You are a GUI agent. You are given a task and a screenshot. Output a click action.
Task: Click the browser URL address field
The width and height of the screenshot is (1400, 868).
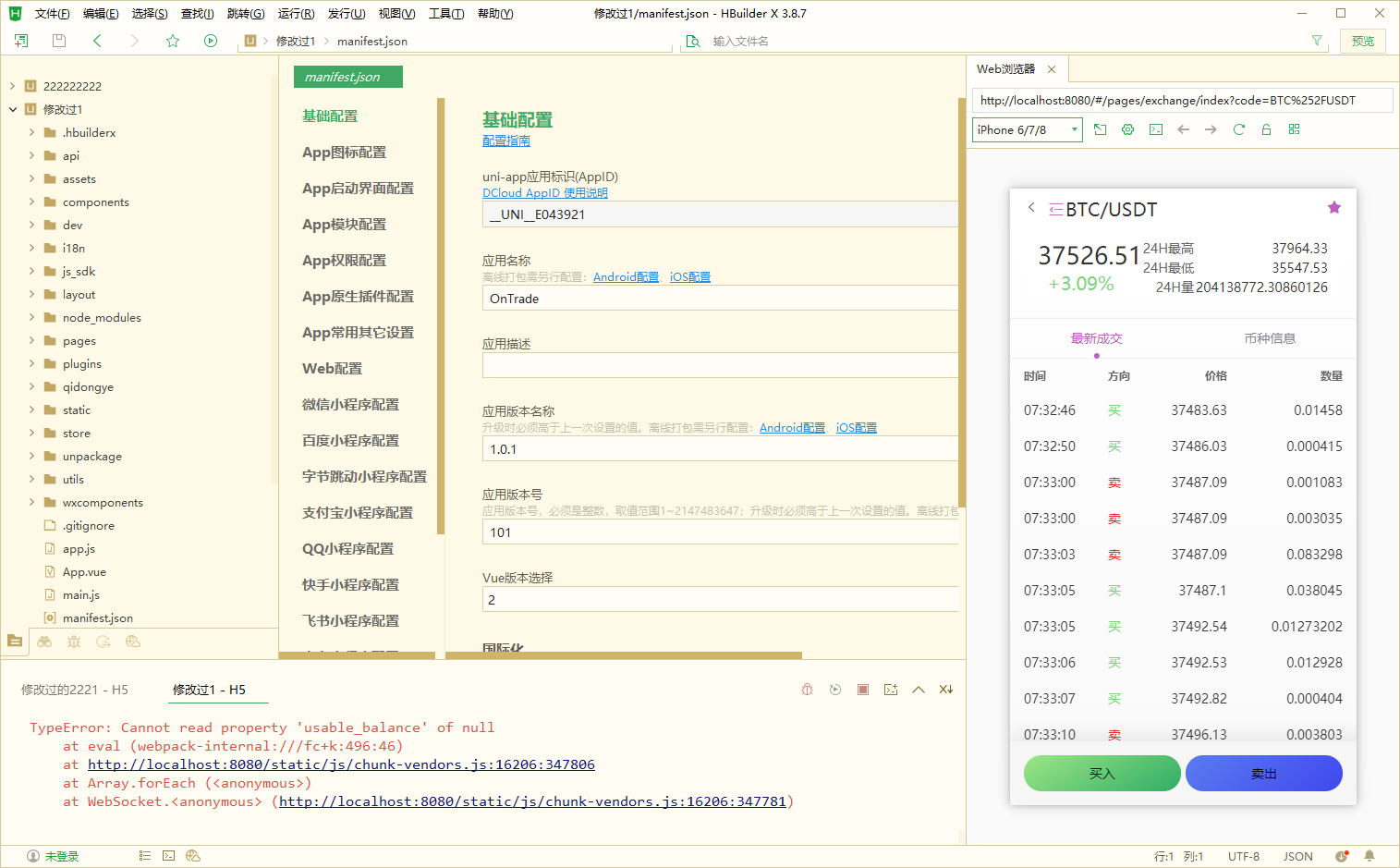1183,100
